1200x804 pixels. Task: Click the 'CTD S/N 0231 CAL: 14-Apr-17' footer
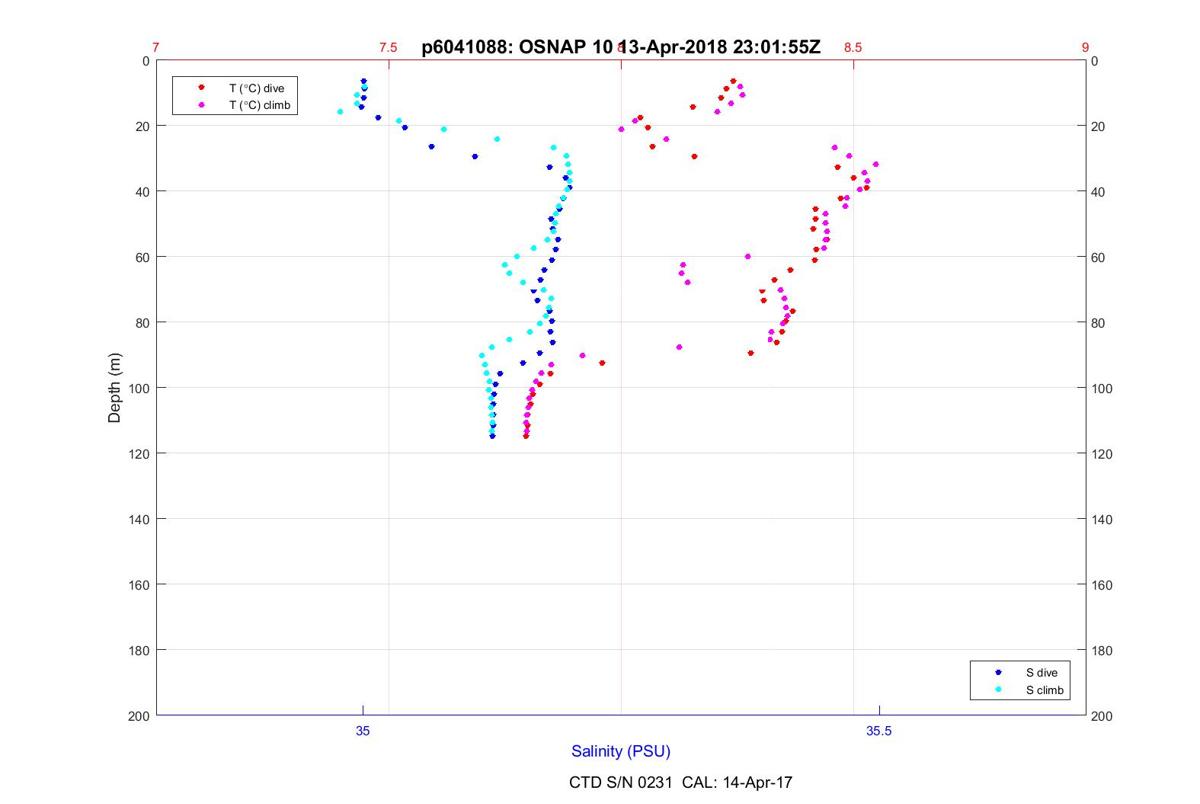point(681,782)
